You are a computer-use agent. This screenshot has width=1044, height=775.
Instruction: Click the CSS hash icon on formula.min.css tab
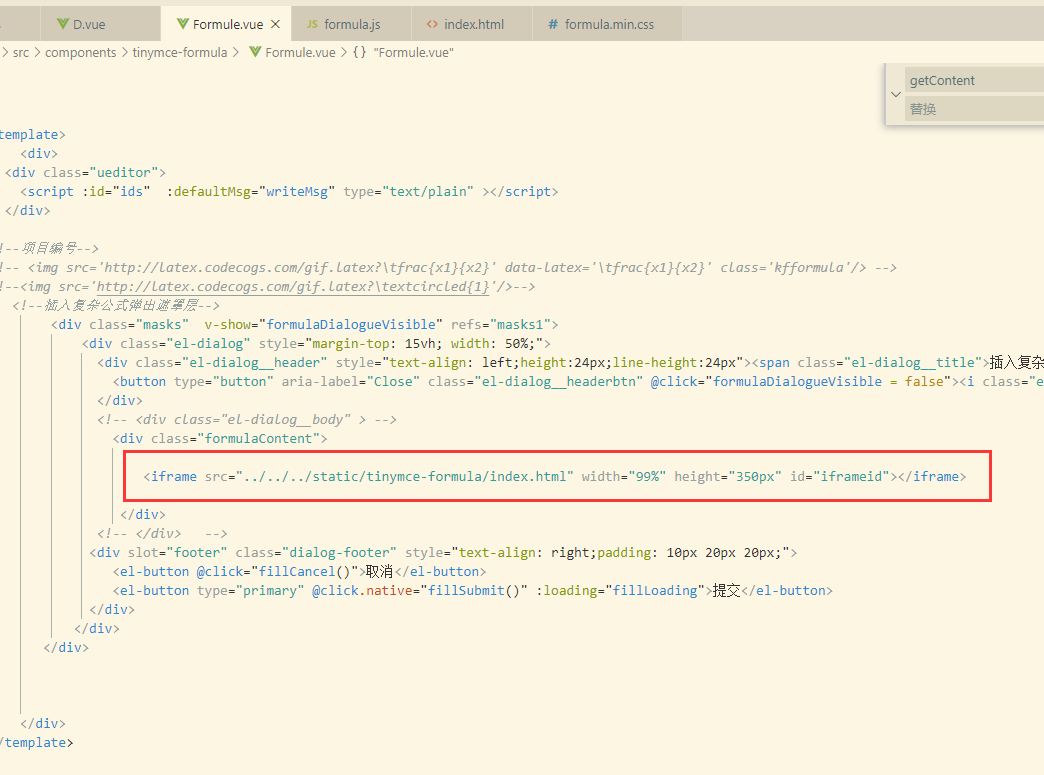pos(554,22)
